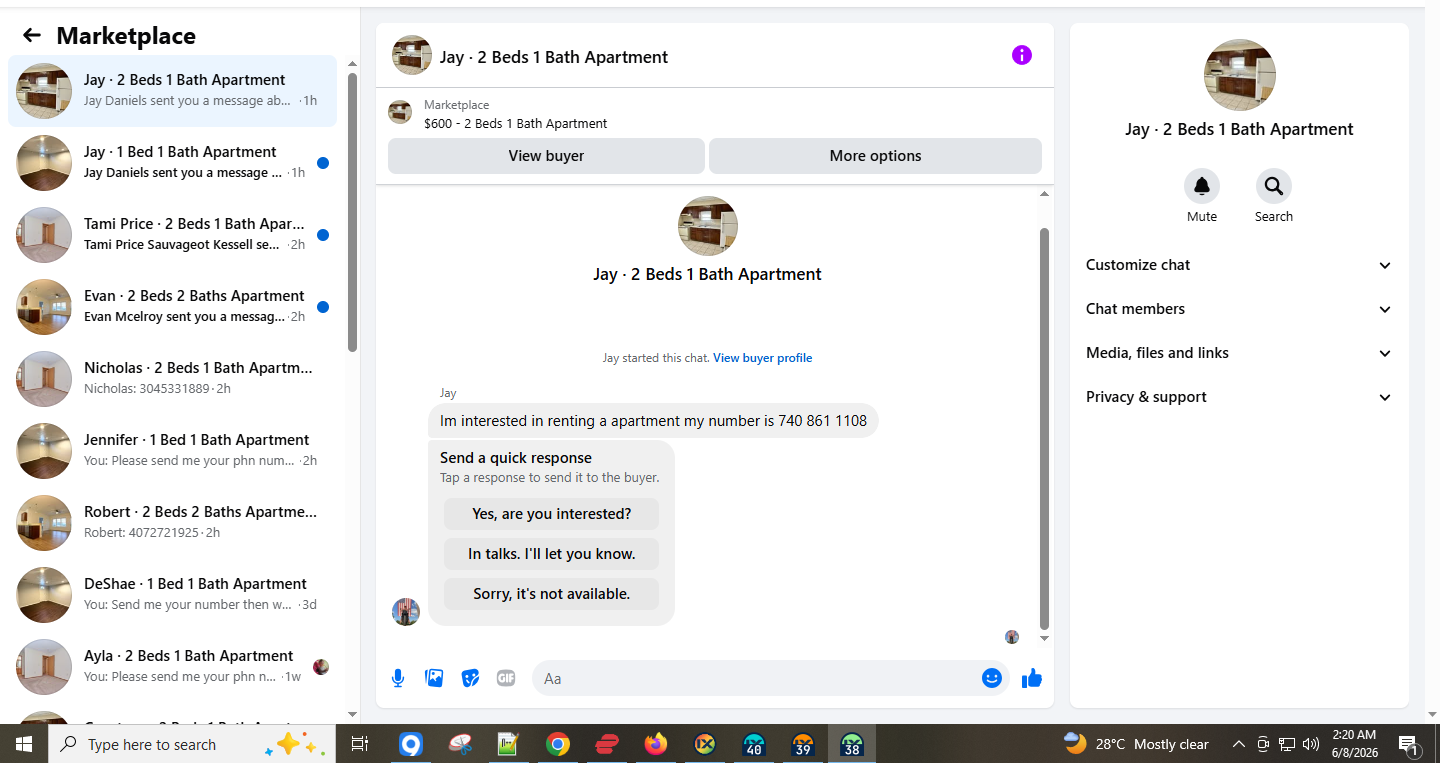This screenshot has width=1440, height=763.
Task: Open Ayla · 2 Beds 1 Bath Apartment chat
Action: click(172, 667)
